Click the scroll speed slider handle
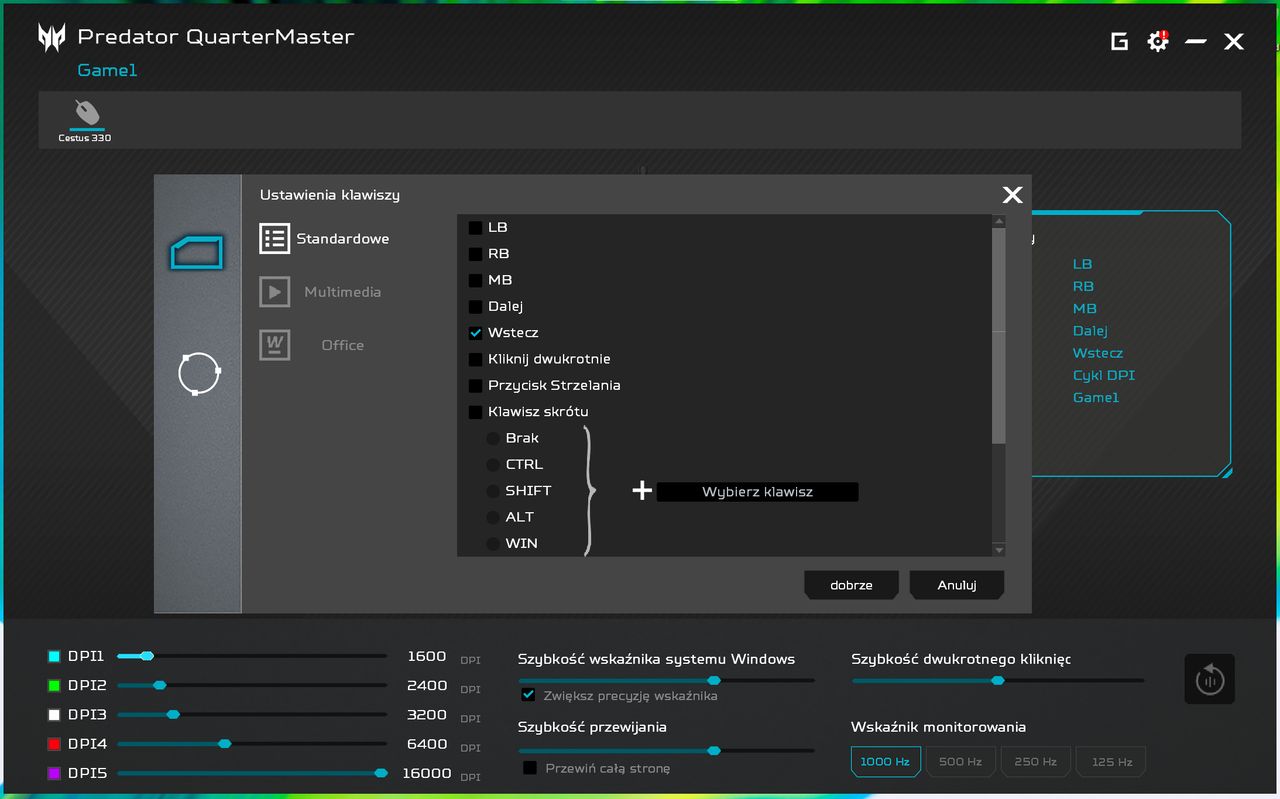Viewport: 1280px width, 799px height. (714, 750)
